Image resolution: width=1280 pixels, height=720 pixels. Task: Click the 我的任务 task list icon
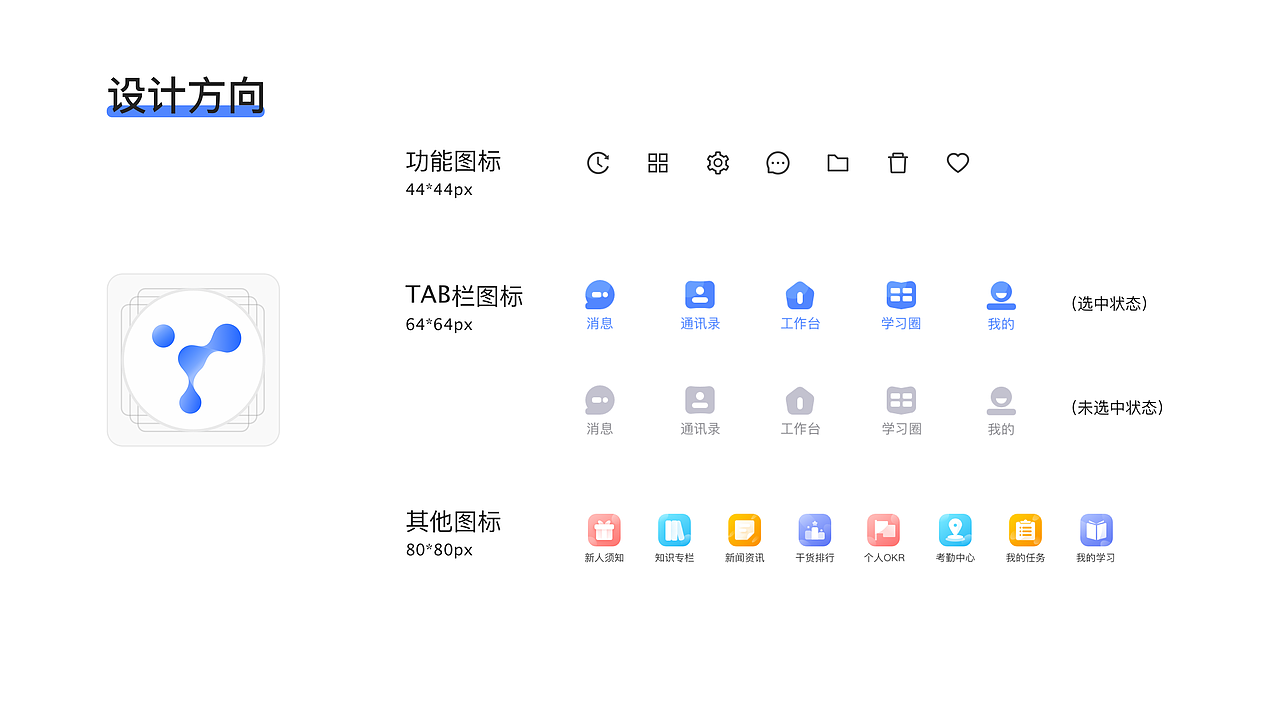click(1025, 530)
